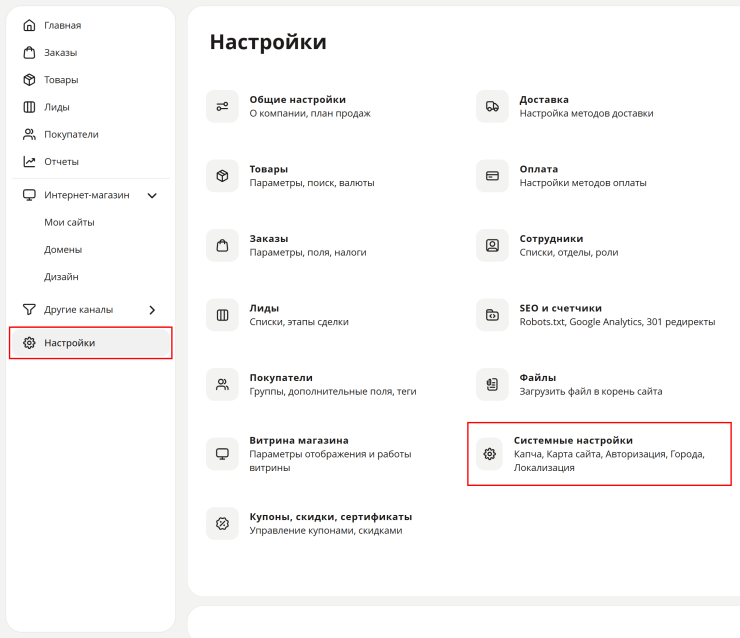
Task: Click the box icon tile for Товары settings
Action: pyautogui.click(x=222, y=176)
